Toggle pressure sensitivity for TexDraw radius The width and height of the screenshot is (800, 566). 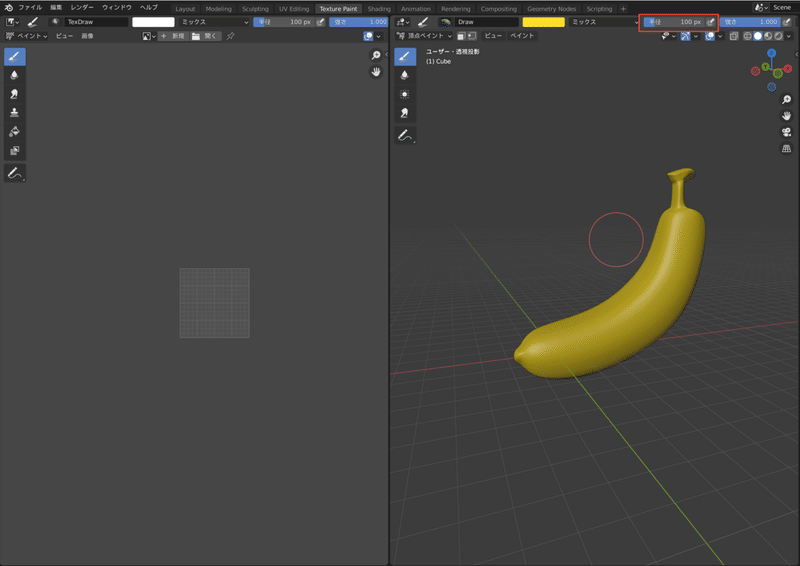[x=320, y=22]
